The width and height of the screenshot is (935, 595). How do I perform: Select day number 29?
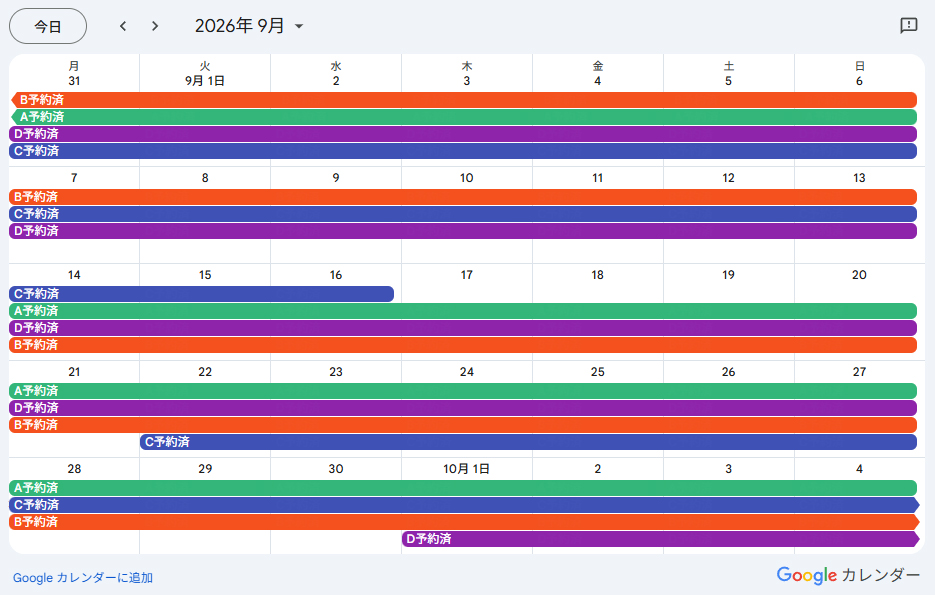205,469
